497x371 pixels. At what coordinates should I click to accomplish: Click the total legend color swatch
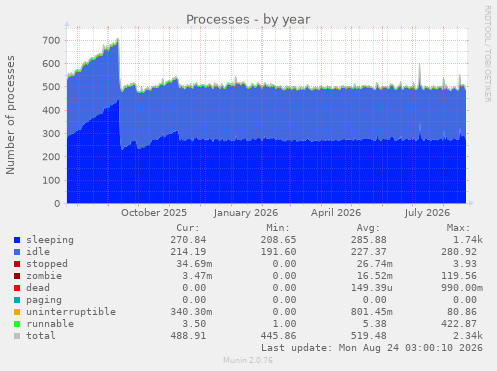(17, 336)
